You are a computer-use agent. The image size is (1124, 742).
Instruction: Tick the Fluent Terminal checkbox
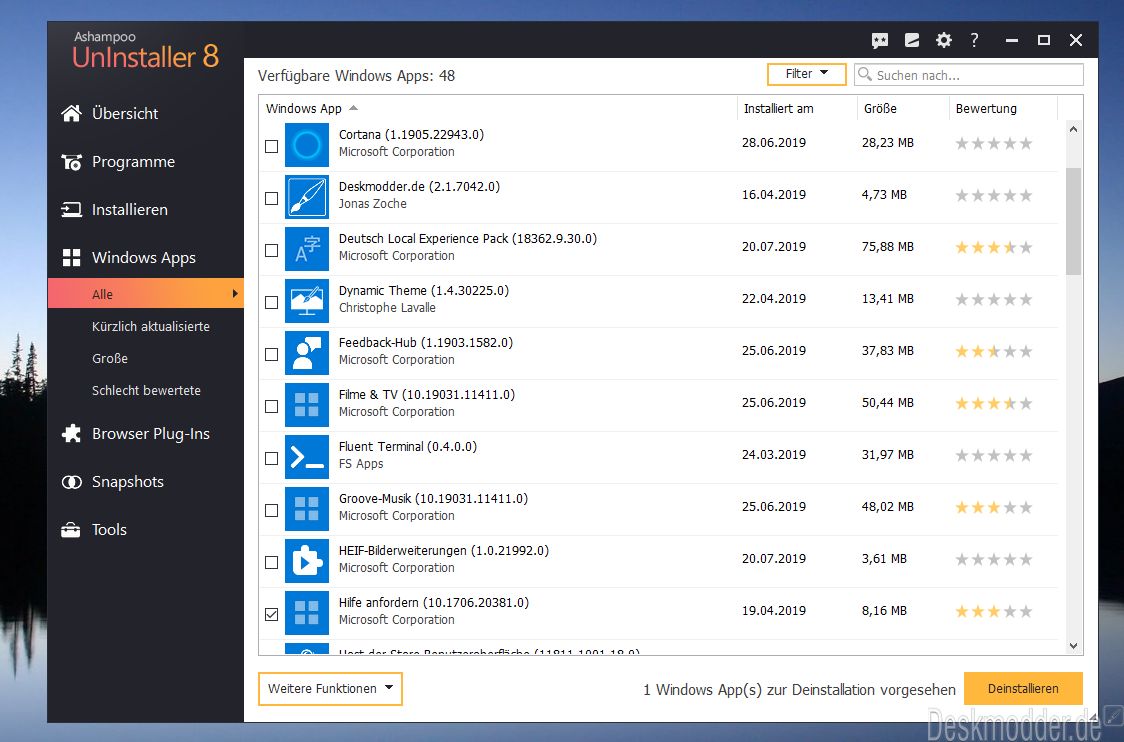[272, 458]
